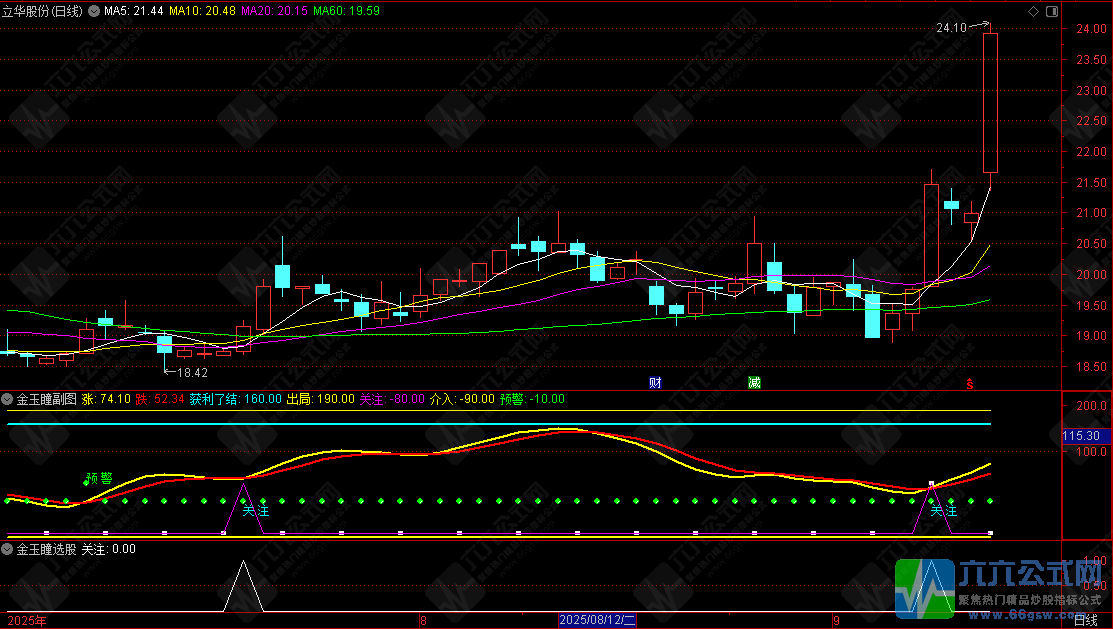Click the 18.50 price axis label

[x=1091, y=367]
